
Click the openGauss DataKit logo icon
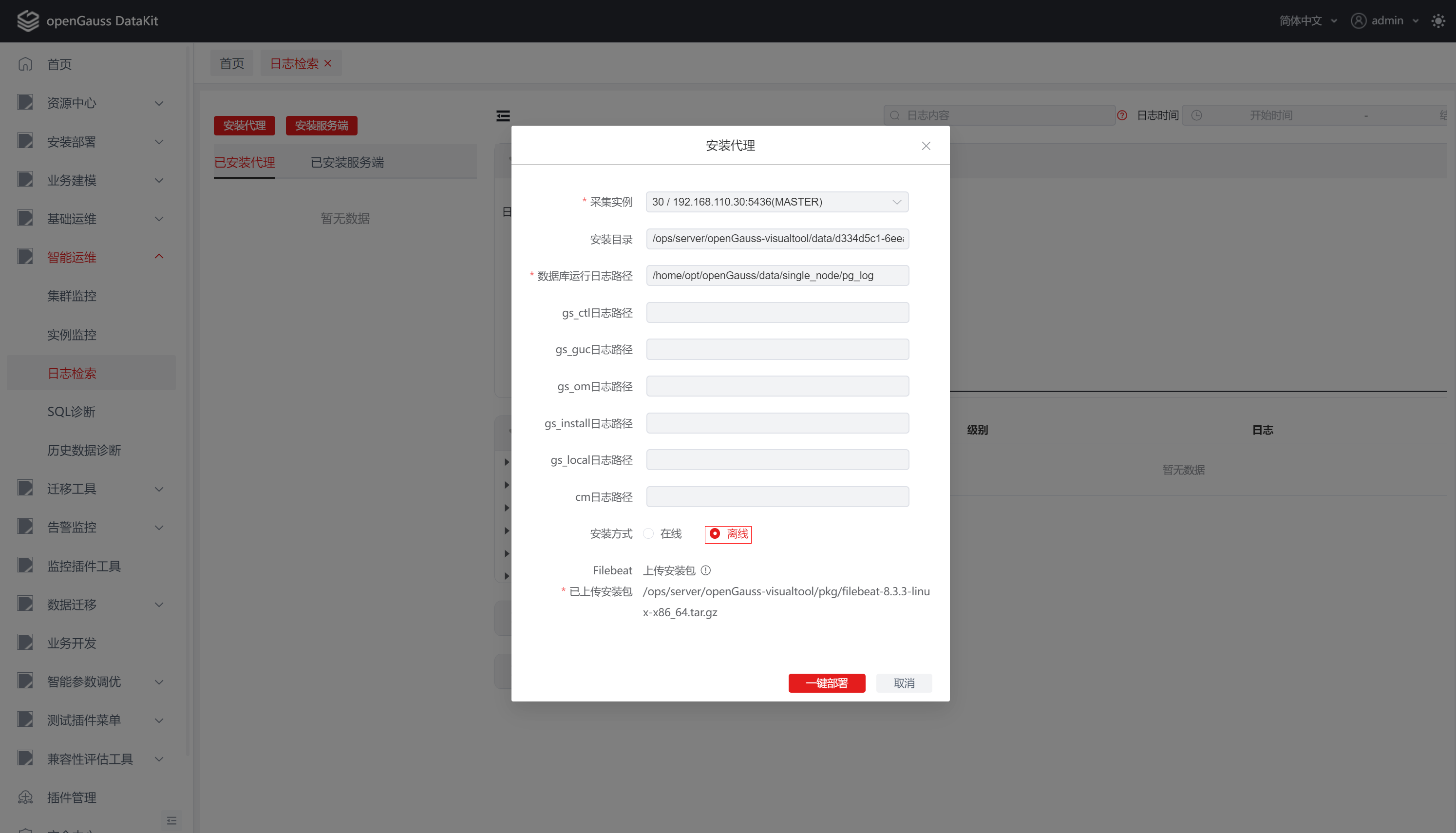pyautogui.click(x=27, y=20)
